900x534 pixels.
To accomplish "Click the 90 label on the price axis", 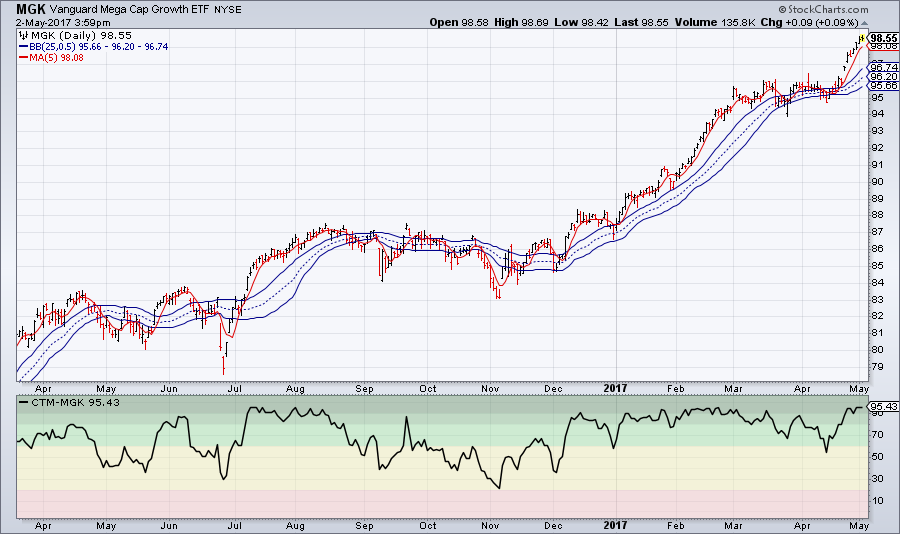I will 878,181.
